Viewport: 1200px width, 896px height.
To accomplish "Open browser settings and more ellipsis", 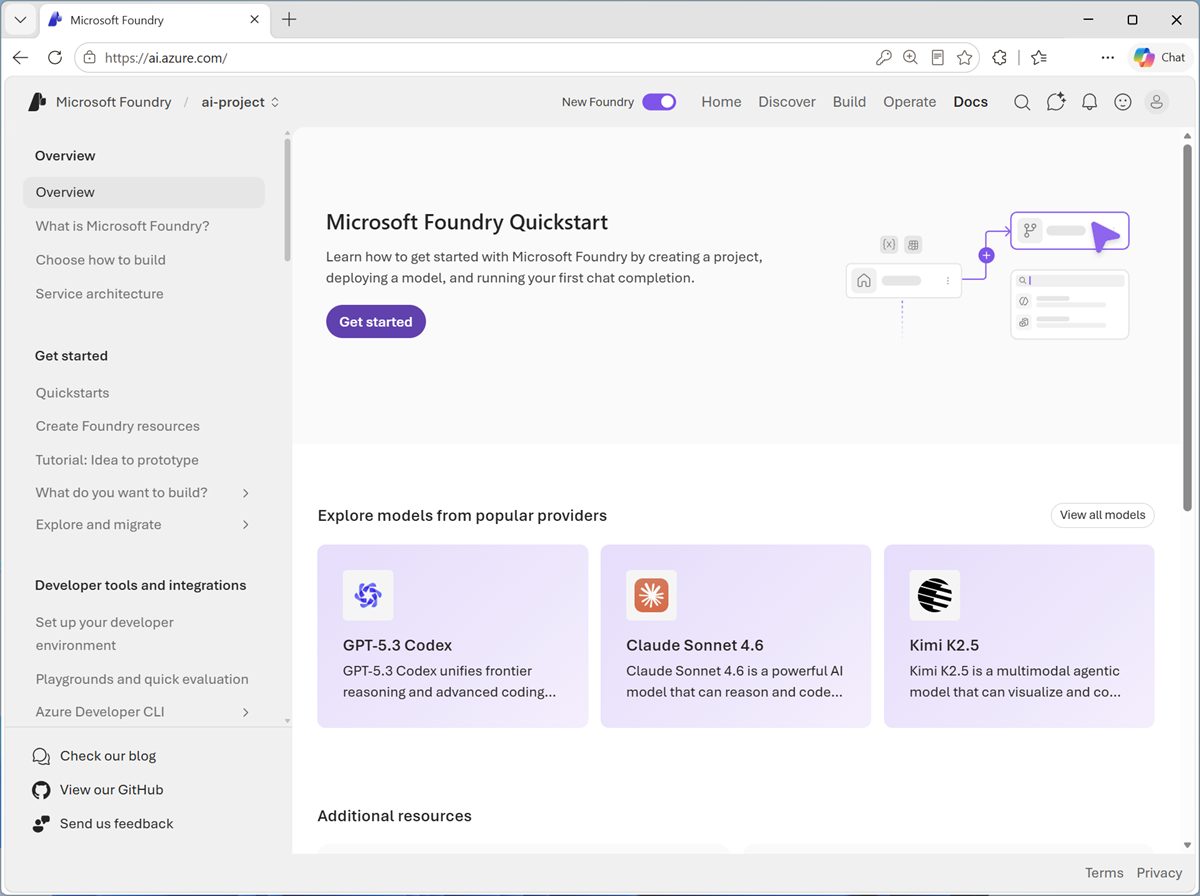I will coord(1107,58).
